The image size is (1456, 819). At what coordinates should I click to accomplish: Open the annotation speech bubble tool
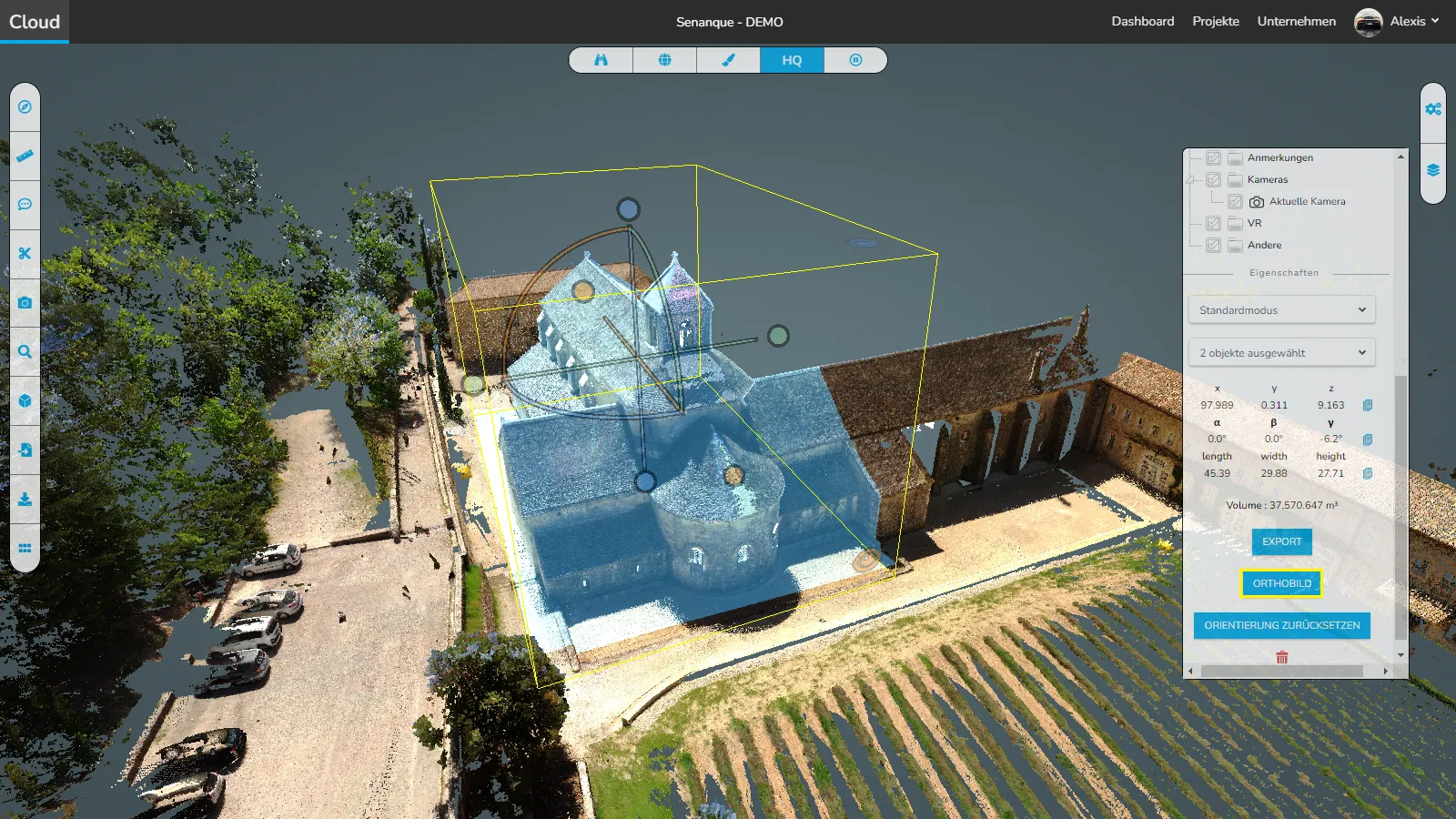coord(25,205)
